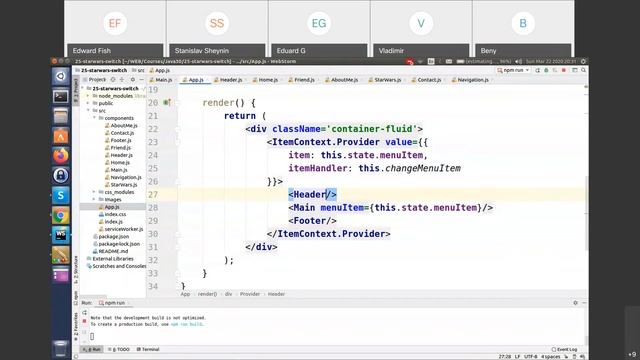
Task: Select package.json in the project tree
Action: 113,236
